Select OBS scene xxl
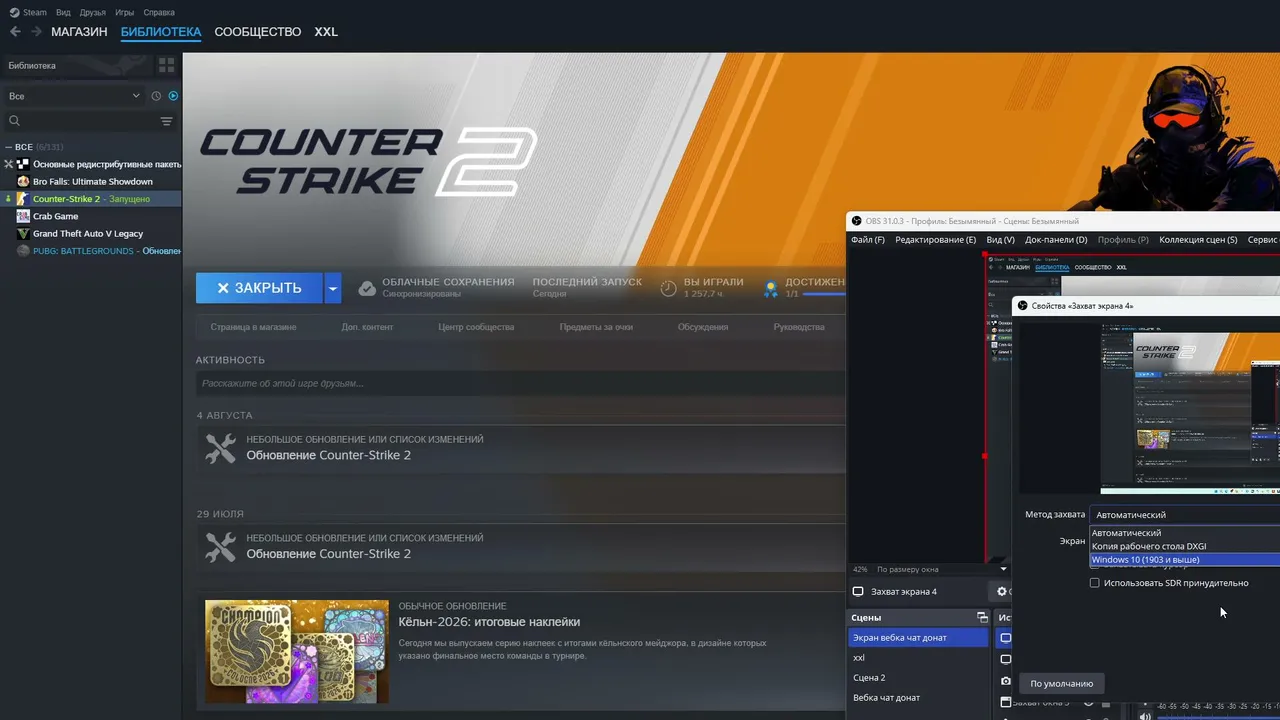The width and height of the screenshot is (1280, 720). pyautogui.click(x=918, y=658)
